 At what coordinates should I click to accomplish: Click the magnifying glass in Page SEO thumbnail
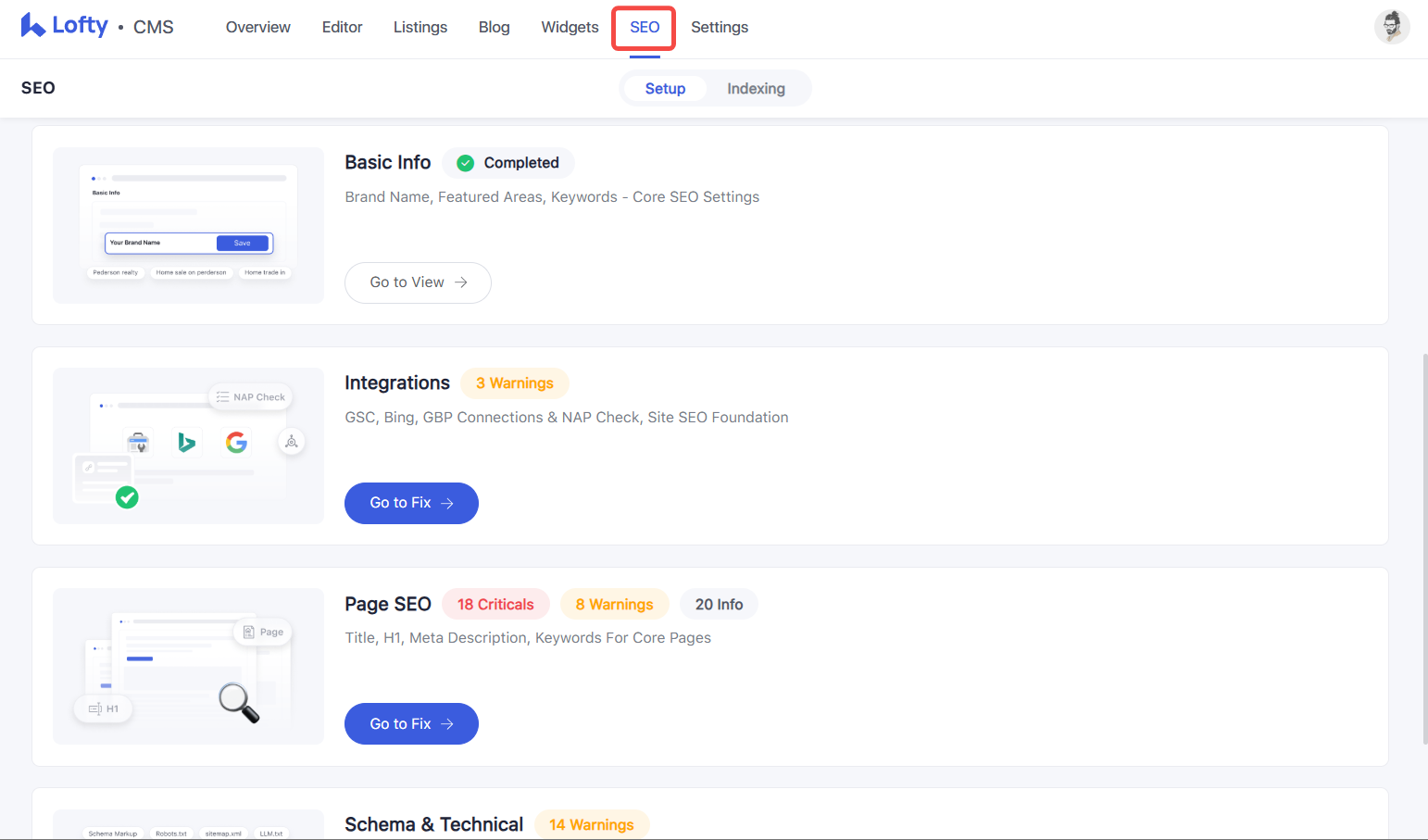tap(239, 703)
